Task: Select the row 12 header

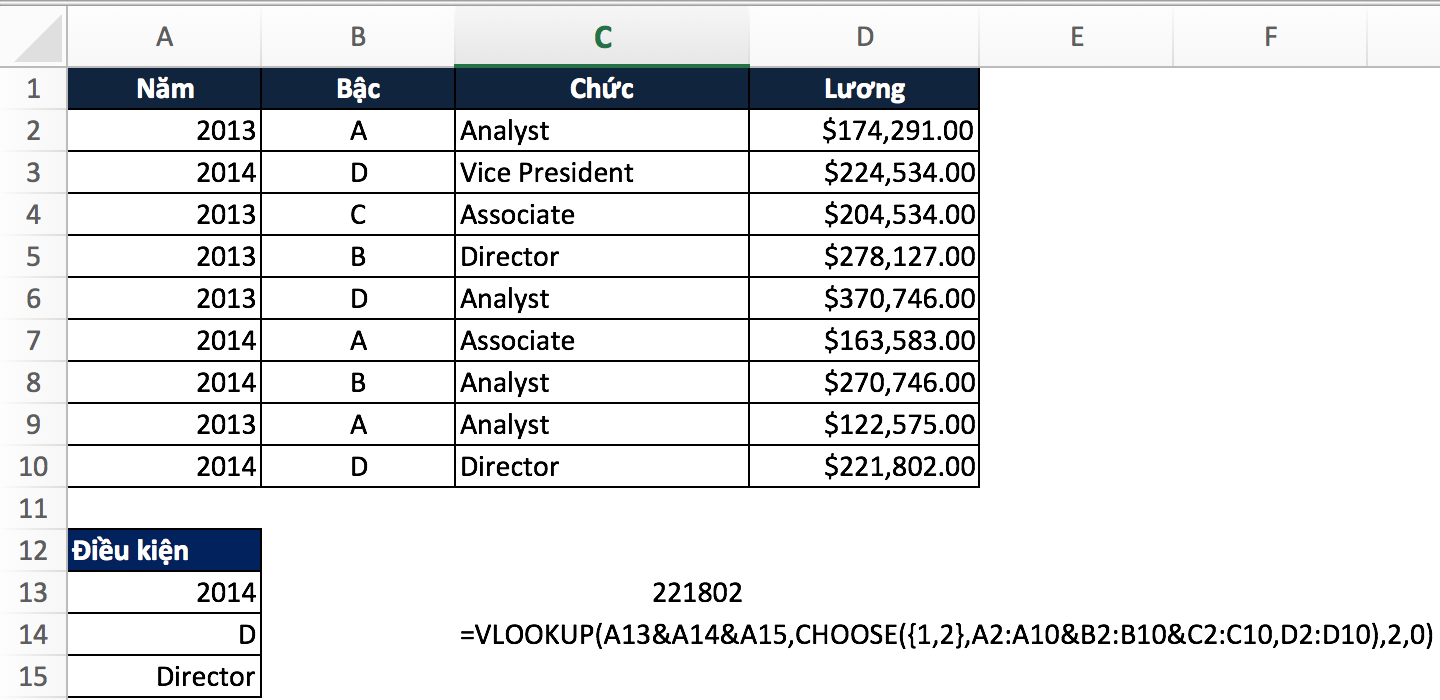Action: (33, 550)
